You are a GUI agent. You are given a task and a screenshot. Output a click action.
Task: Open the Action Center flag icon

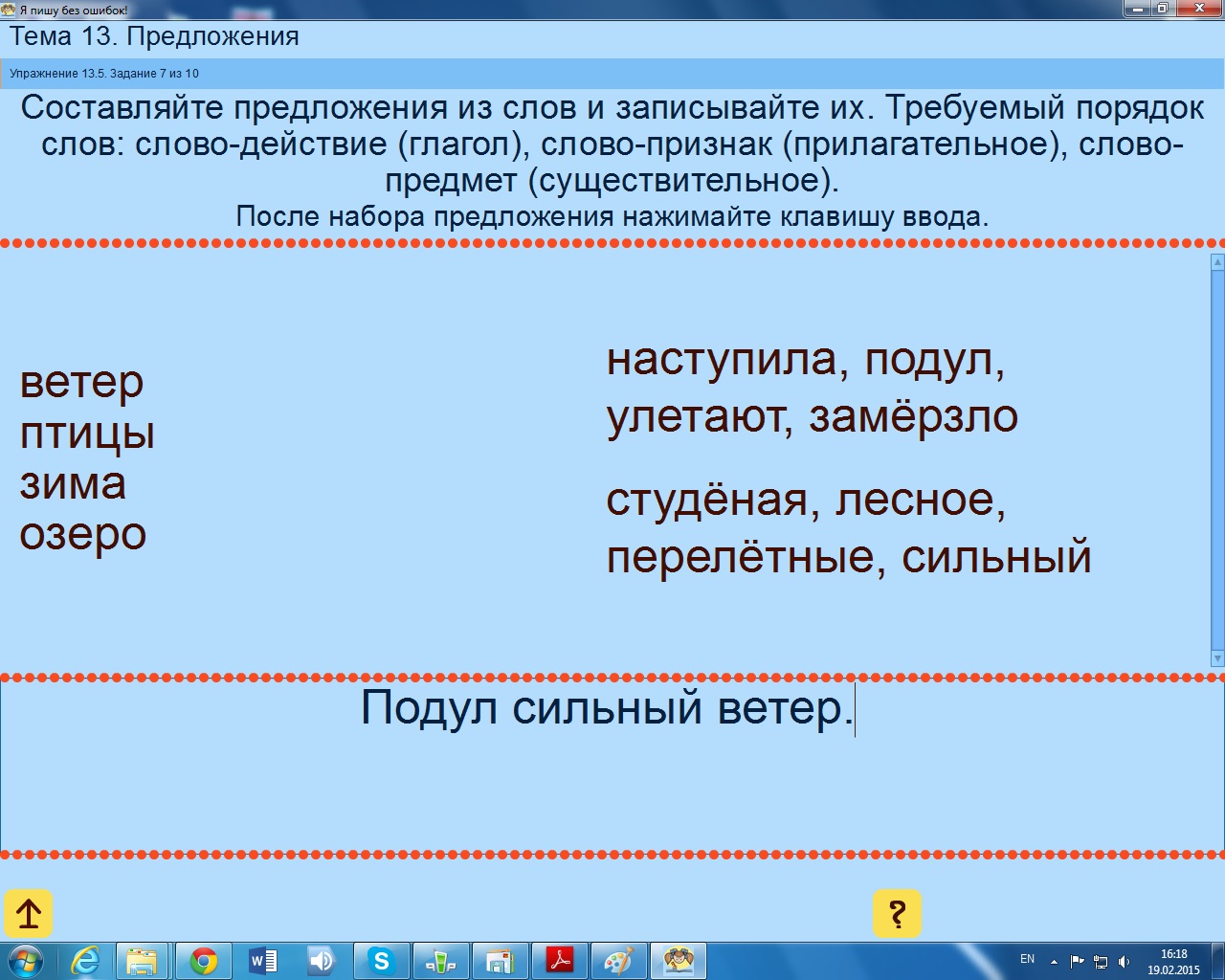point(1078,961)
